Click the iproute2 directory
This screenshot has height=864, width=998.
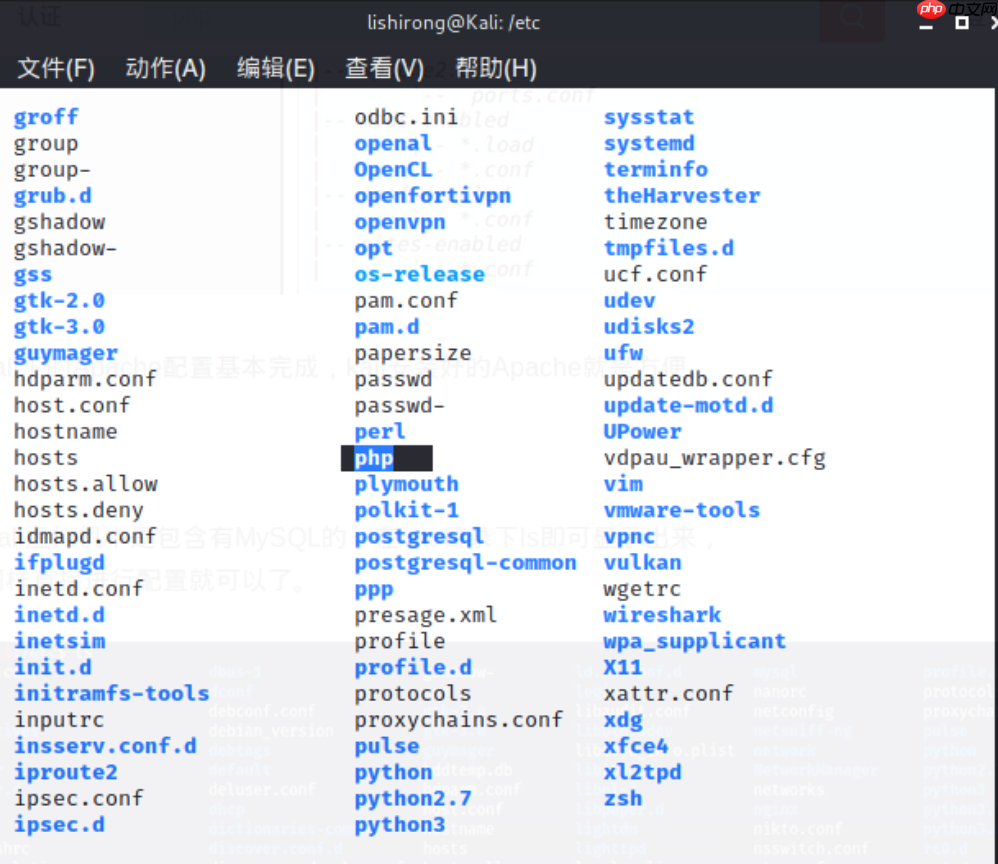(66, 772)
